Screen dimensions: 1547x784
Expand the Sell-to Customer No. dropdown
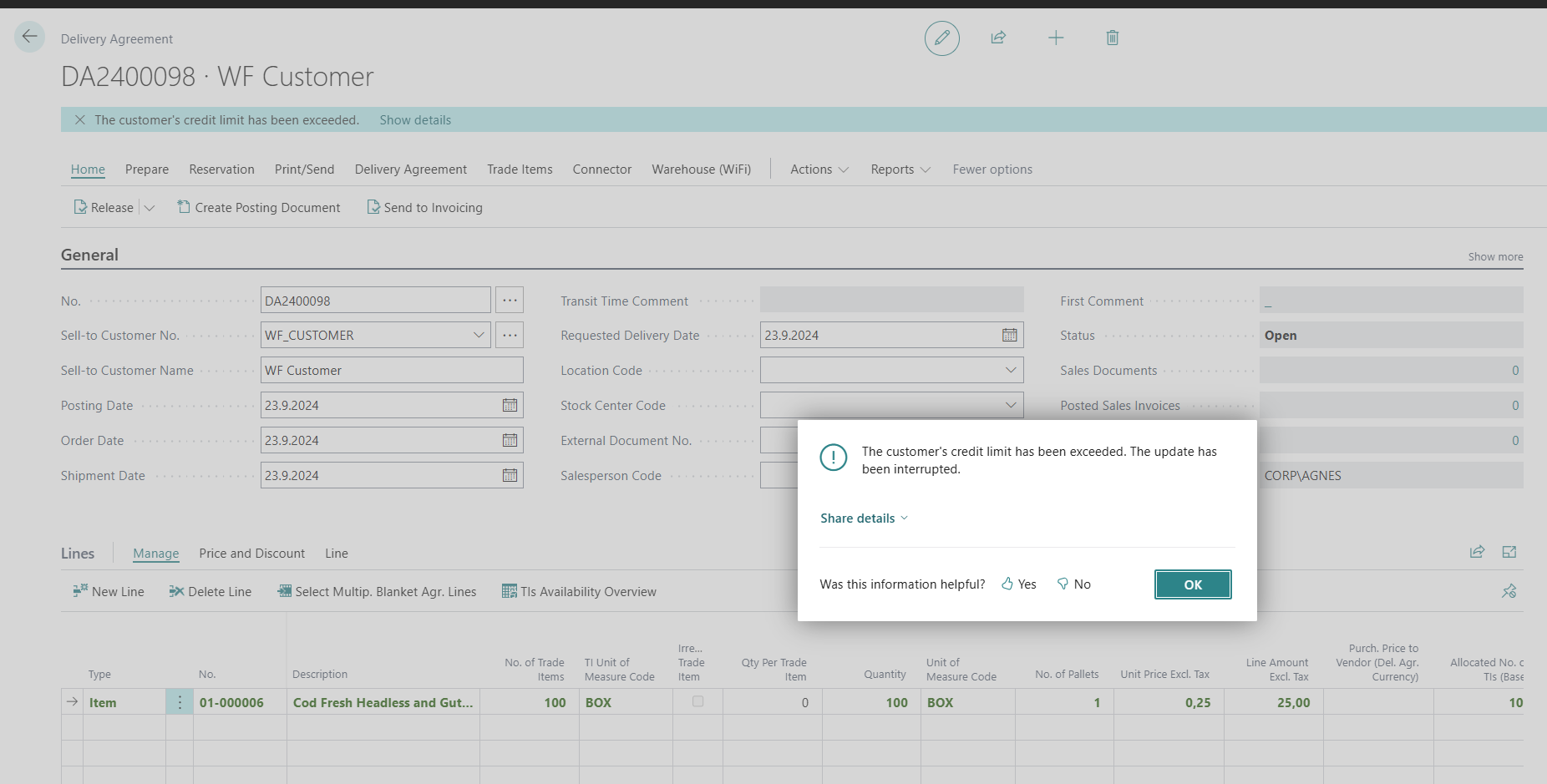pyautogui.click(x=479, y=336)
